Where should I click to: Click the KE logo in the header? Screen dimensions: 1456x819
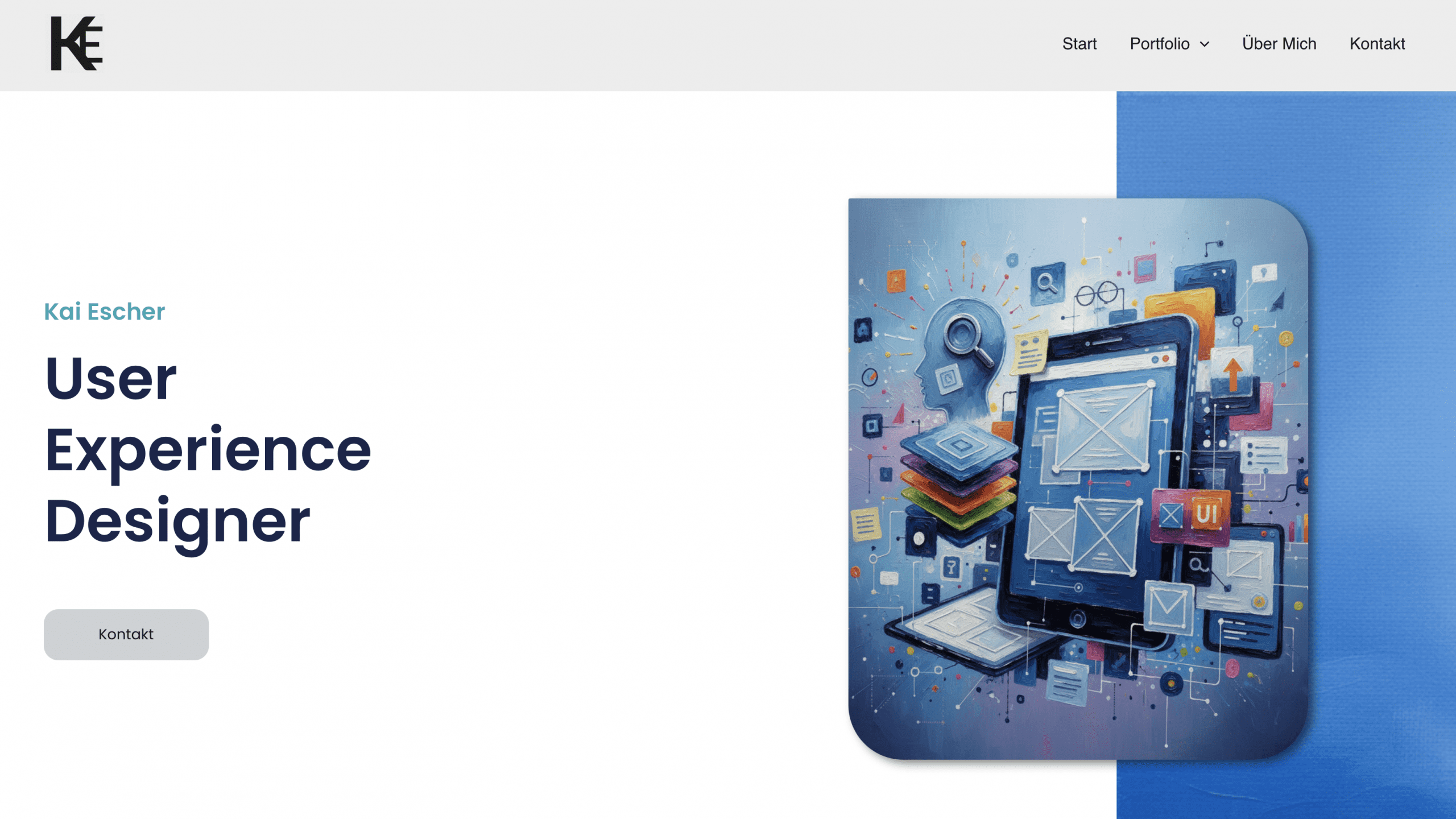(77, 44)
